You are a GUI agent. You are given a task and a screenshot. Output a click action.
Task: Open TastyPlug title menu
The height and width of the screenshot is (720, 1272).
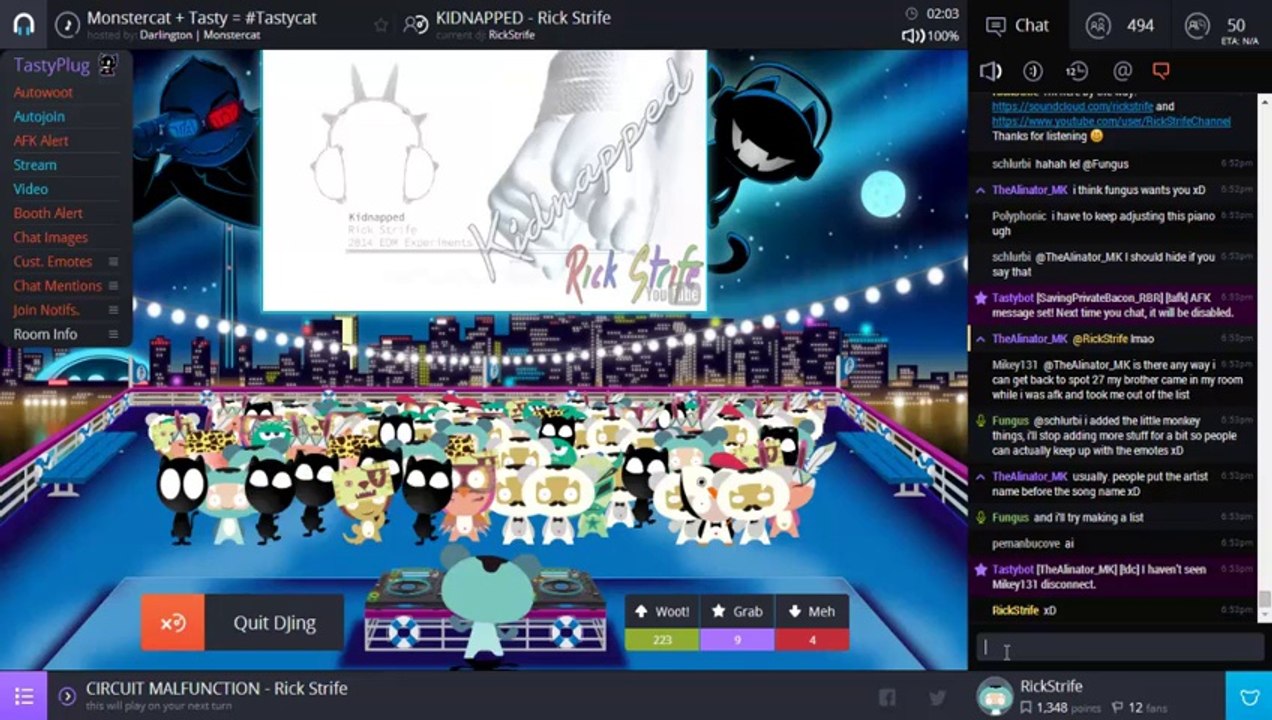point(52,66)
